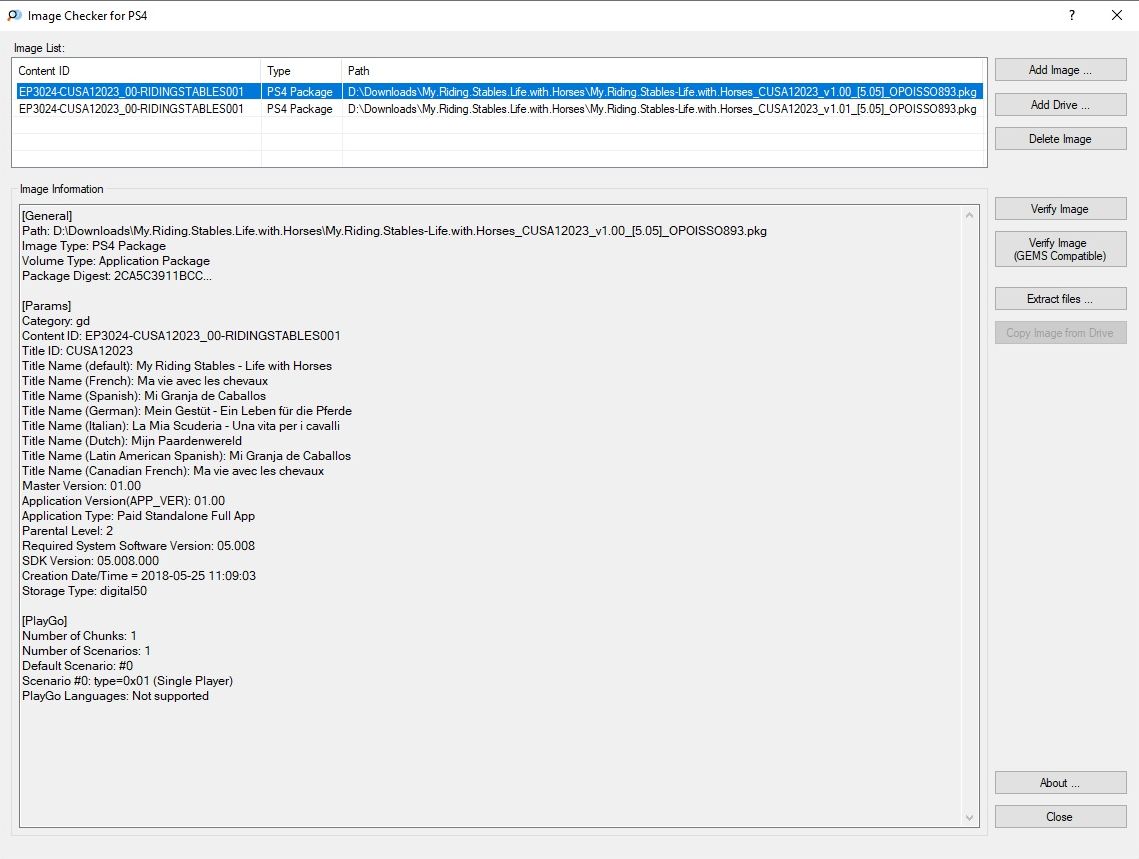Screen dimensions: 1139x859
Task: Click the Image Checker app icon in title bar
Action: click(x=14, y=15)
